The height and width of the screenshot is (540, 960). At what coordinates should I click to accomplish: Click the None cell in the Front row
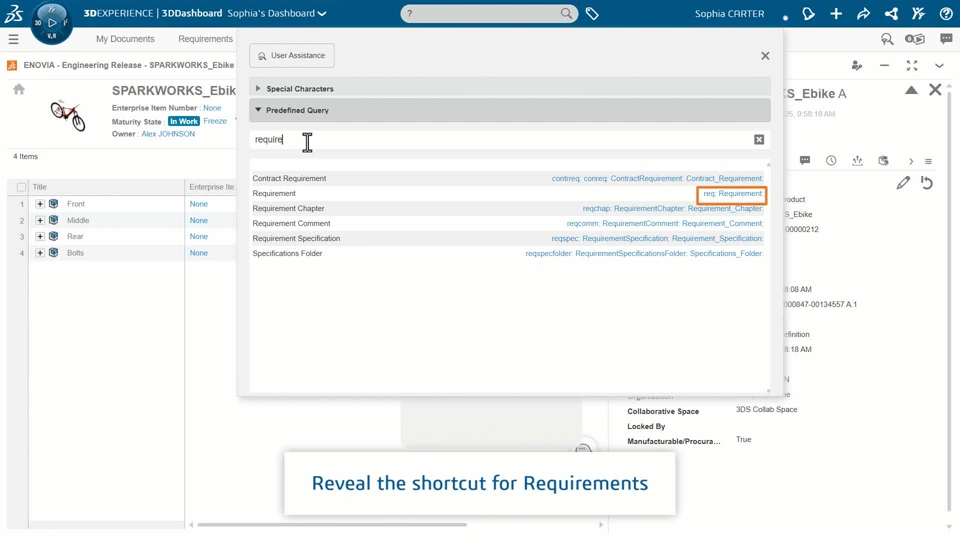point(198,204)
